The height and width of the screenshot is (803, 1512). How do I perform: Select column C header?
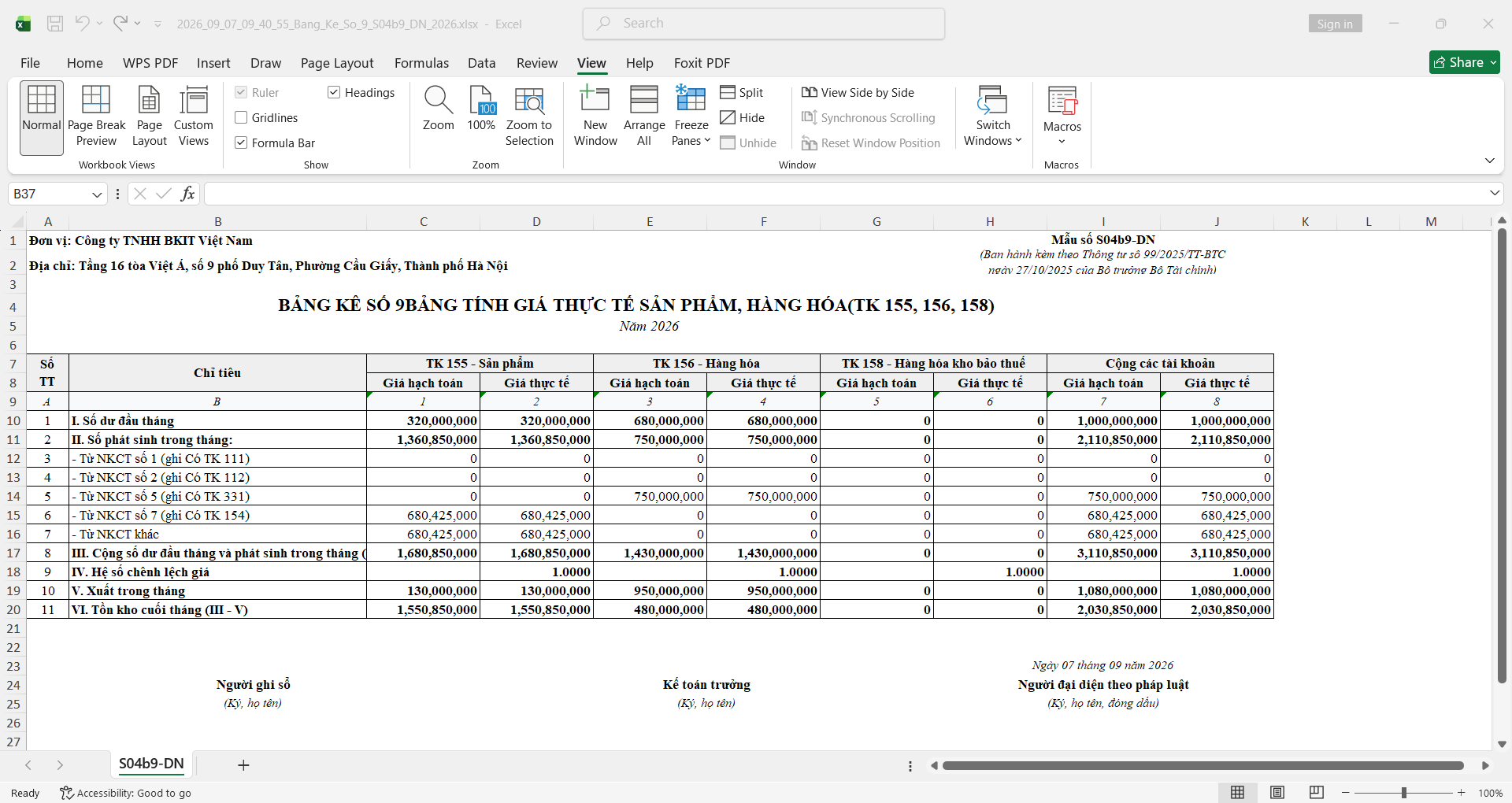tap(424, 222)
